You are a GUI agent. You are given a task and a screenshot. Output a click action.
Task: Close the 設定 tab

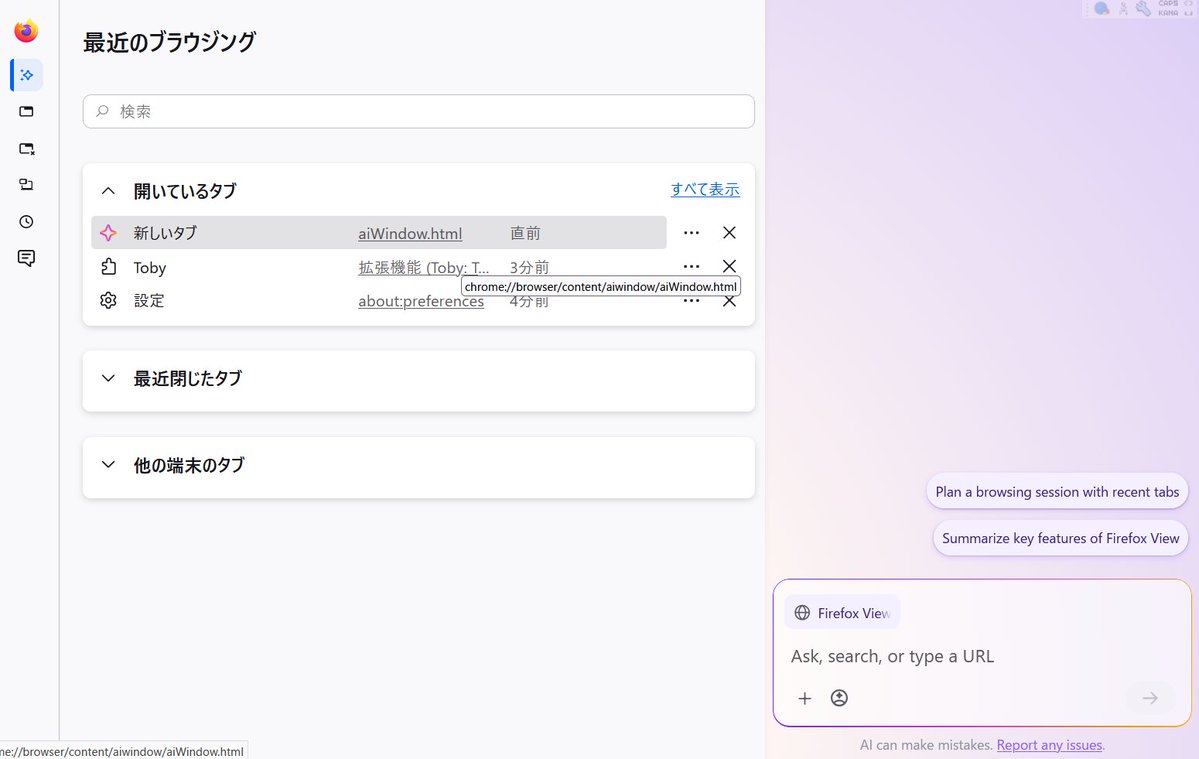(x=729, y=301)
